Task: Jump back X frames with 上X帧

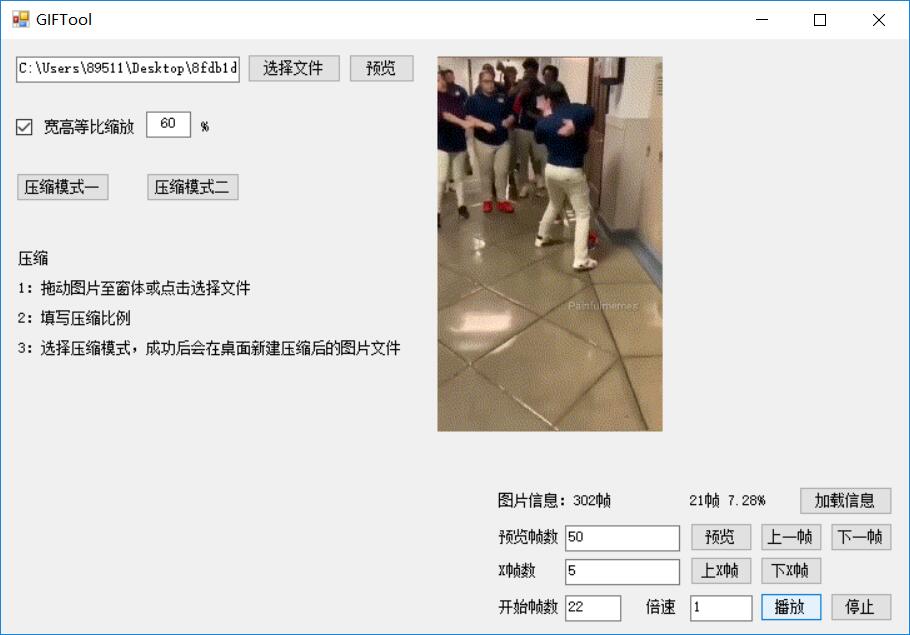Action: pos(721,571)
